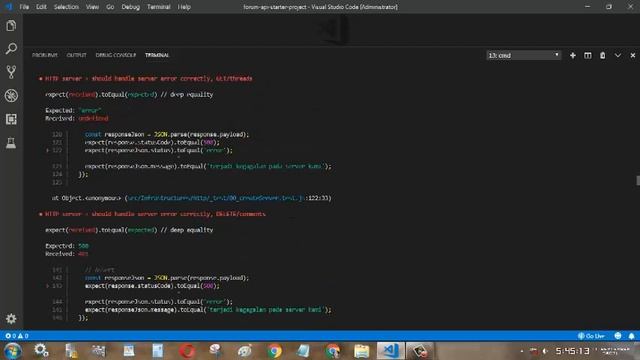
Task: Open the Extensions view
Action: tap(11, 119)
